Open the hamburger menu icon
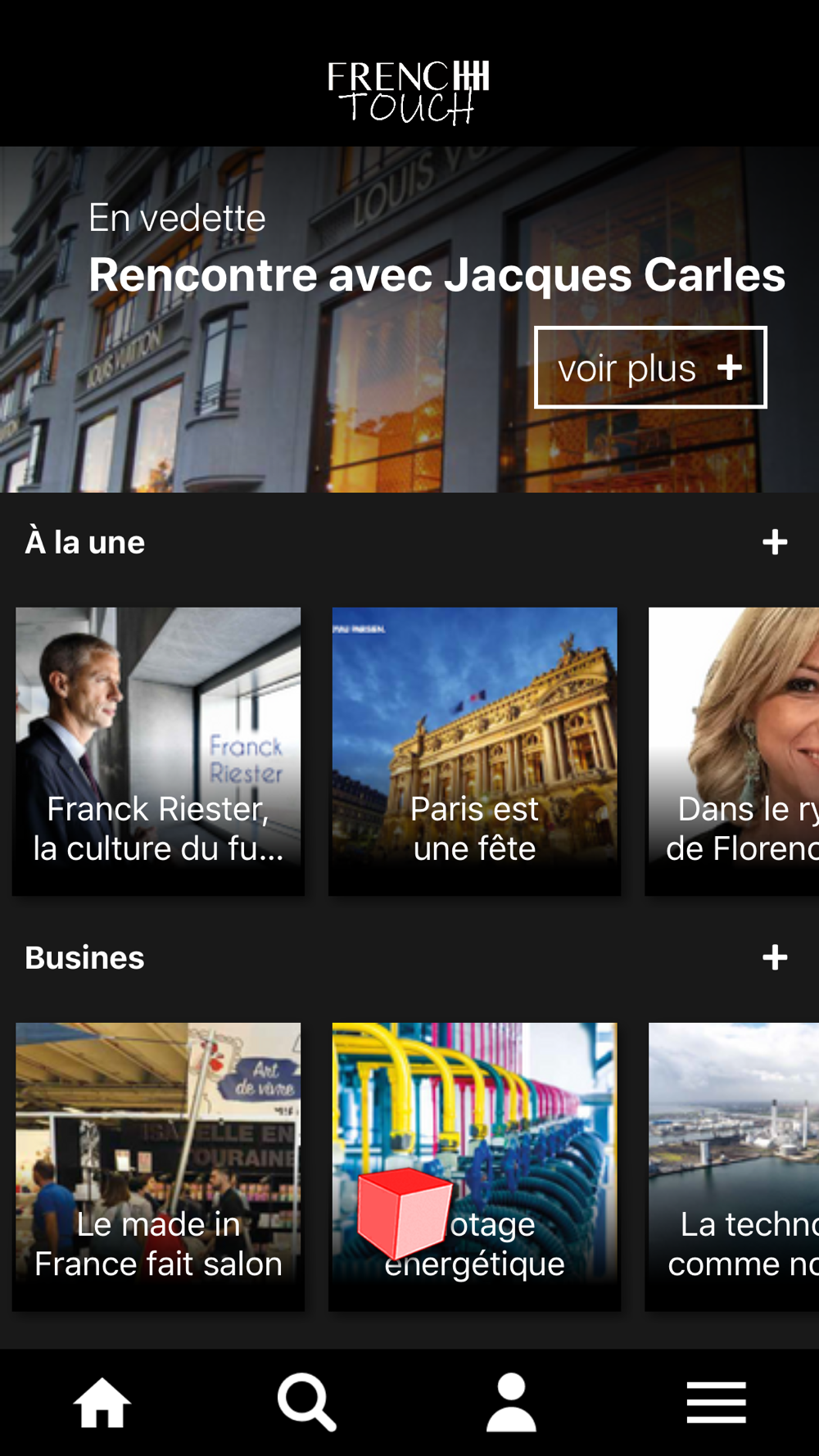This screenshot has width=819, height=1456. click(716, 1402)
